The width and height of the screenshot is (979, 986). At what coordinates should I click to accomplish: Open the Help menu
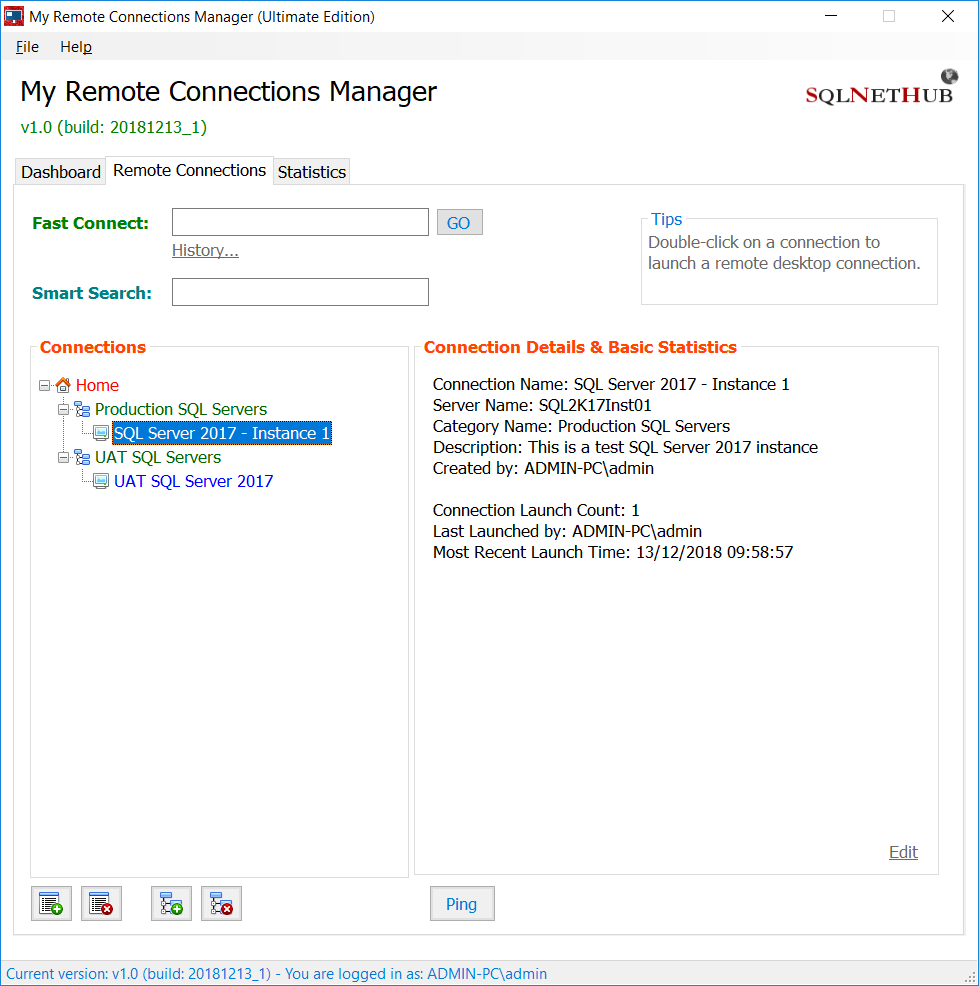(x=76, y=47)
